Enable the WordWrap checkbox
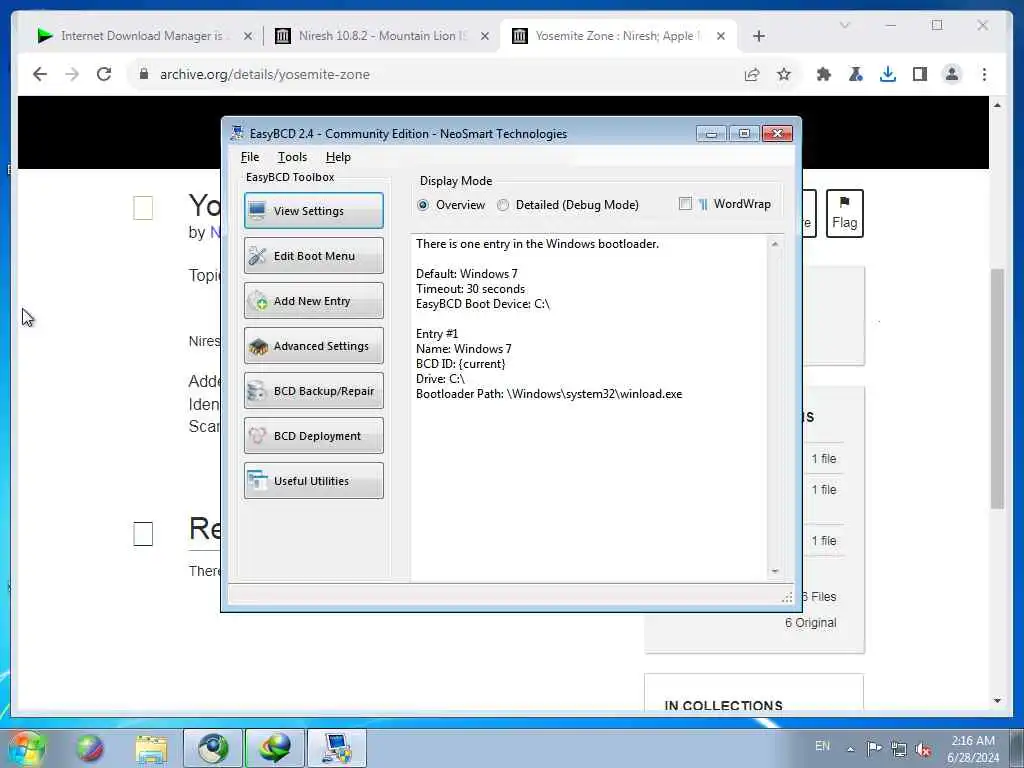 [x=685, y=204]
